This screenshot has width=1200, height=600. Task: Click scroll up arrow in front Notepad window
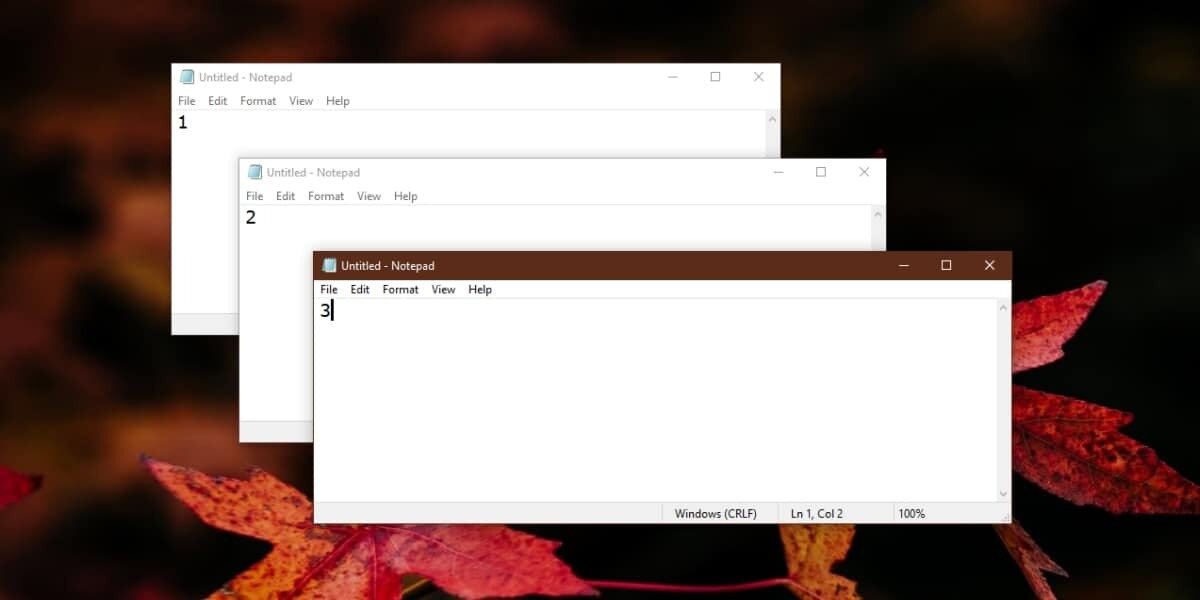[x=1003, y=308]
